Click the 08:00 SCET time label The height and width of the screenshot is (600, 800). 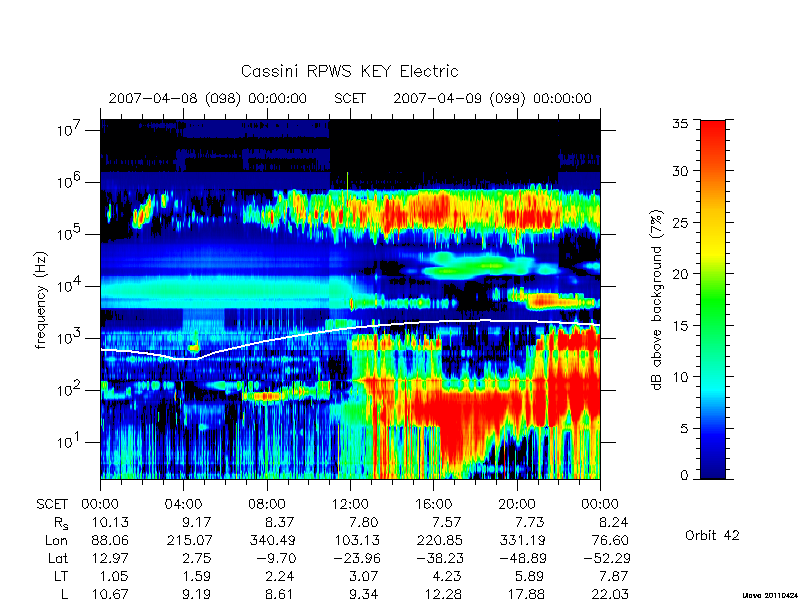click(x=266, y=505)
